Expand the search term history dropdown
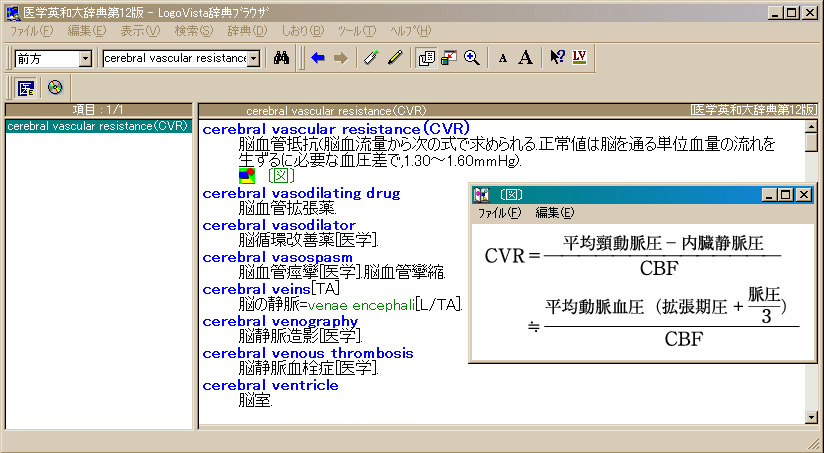The height and width of the screenshot is (453, 824). pyautogui.click(x=254, y=59)
